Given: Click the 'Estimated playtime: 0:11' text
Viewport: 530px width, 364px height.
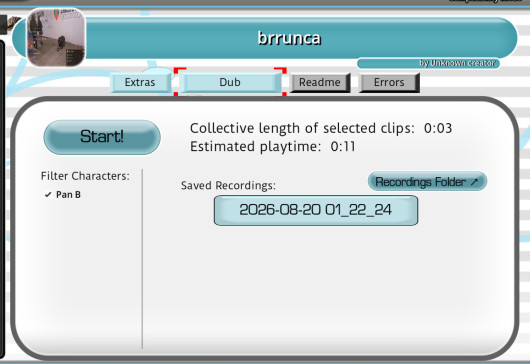Looking at the screenshot, I should pos(273,147).
